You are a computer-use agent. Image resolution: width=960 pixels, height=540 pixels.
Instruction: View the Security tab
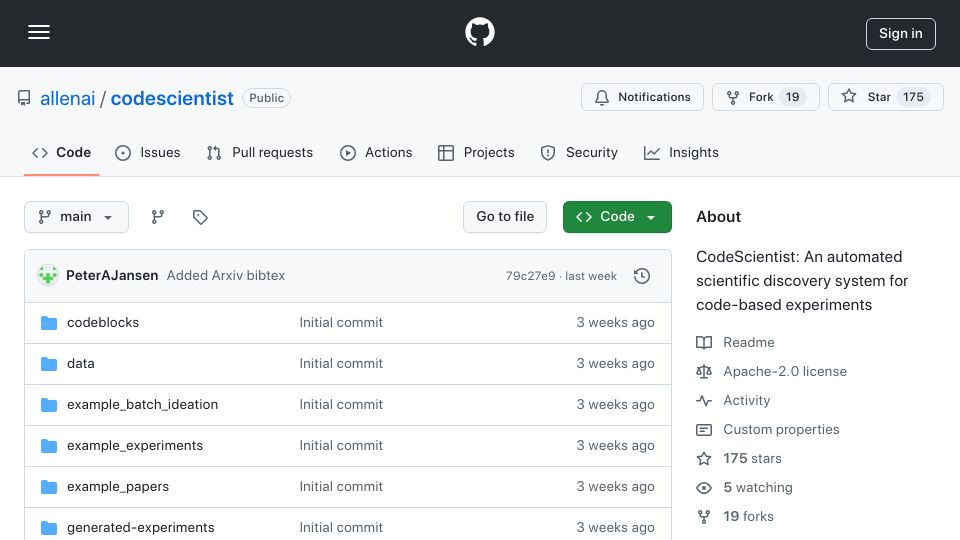(x=579, y=152)
